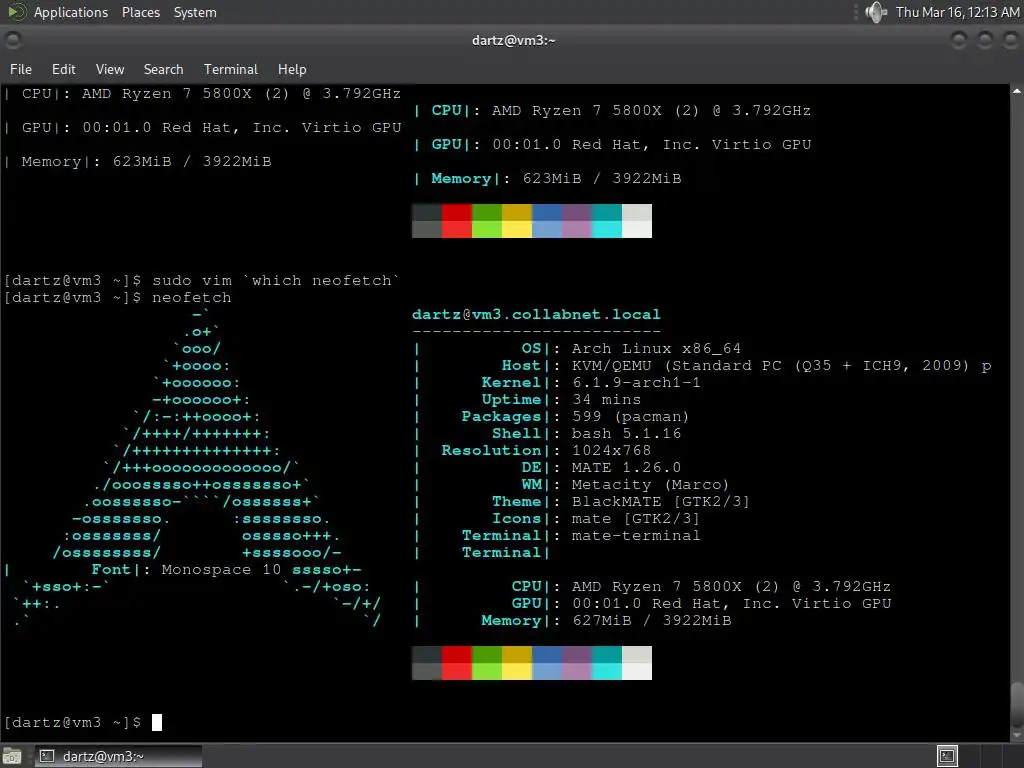Open the Search menu
Image resolution: width=1024 pixels, height=768 pixels.
pos(163,69)
